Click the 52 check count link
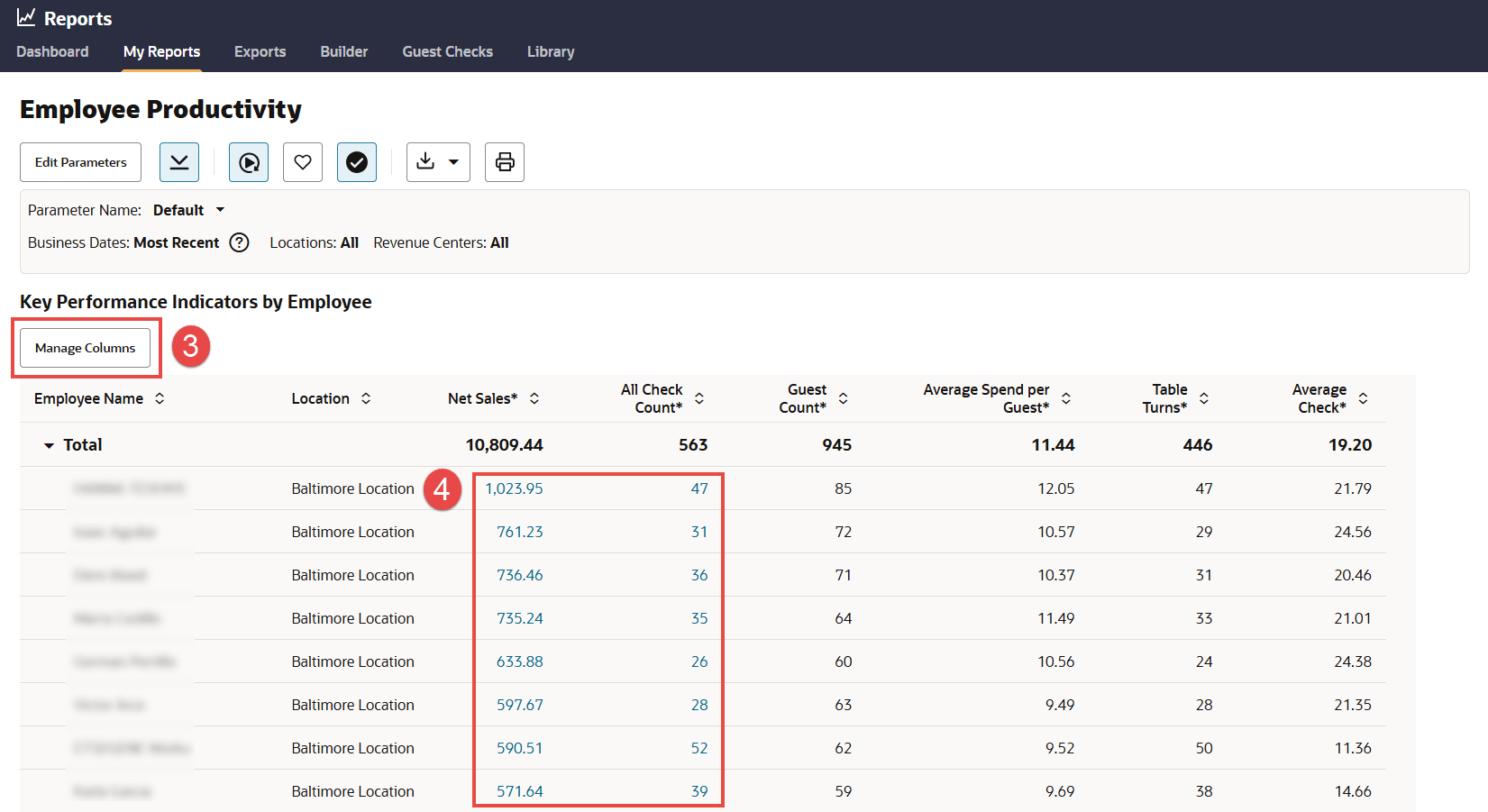The width and height of the screenshot is (1488, 812). 699,748
